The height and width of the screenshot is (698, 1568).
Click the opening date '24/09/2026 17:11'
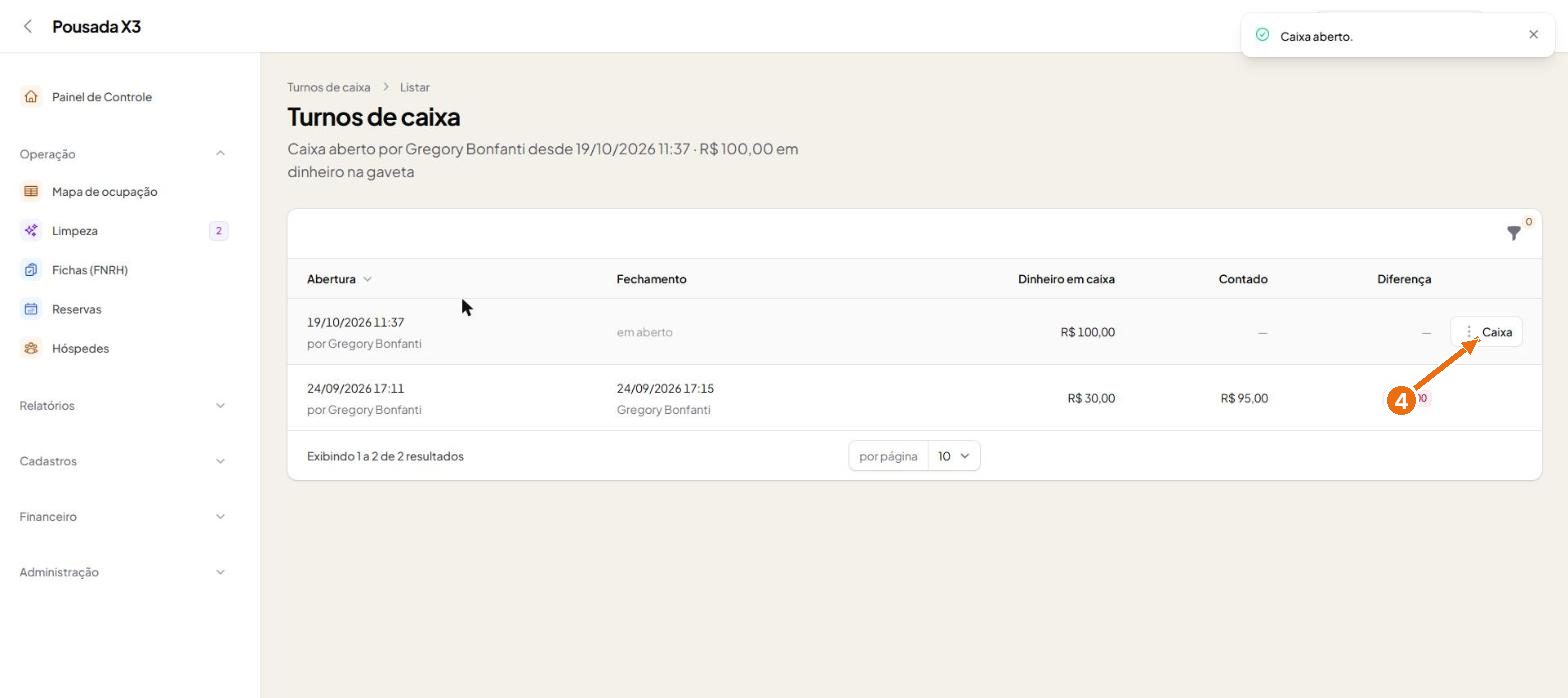[355, 388]
